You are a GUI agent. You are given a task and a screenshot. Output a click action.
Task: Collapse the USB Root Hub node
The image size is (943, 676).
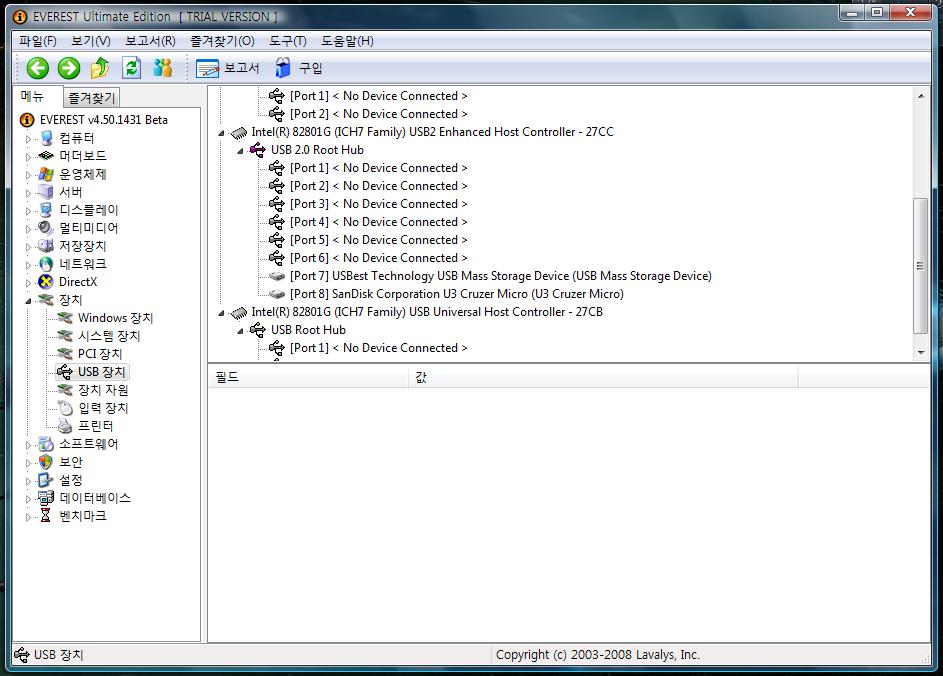click(241, 331)
